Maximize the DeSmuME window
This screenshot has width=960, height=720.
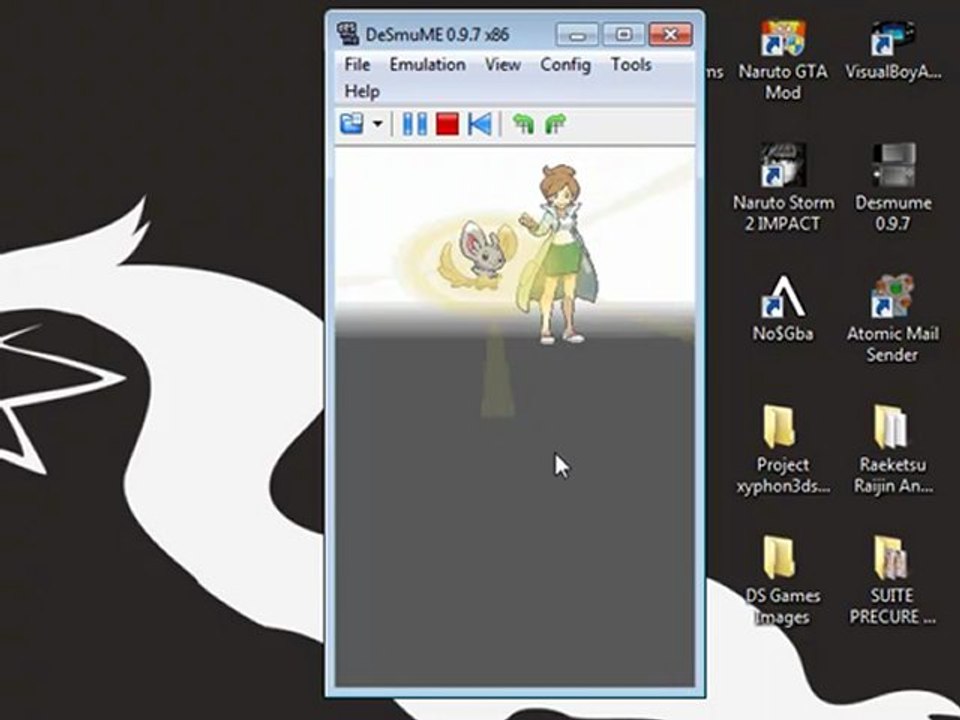(623, 35)
